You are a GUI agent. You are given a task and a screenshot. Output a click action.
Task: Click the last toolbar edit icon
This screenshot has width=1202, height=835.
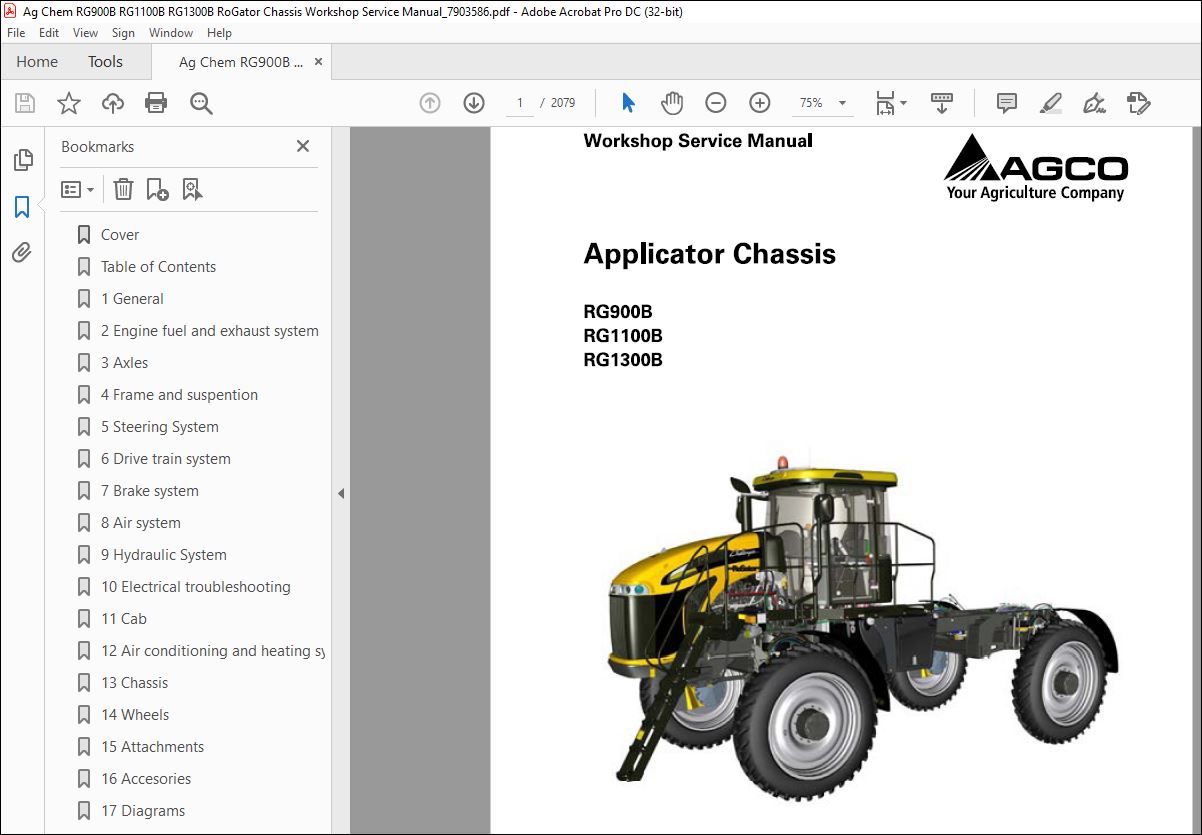click(1138, 103)
